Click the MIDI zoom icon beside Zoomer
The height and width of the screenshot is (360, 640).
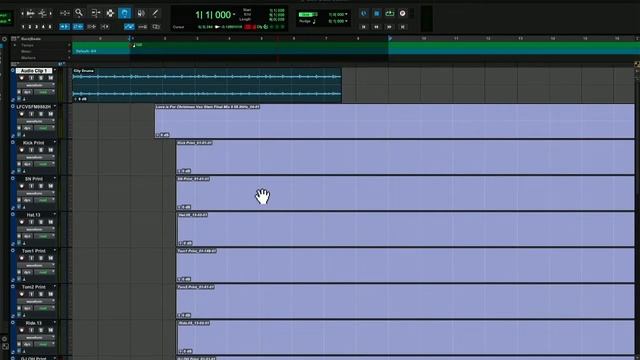(42, 13)
